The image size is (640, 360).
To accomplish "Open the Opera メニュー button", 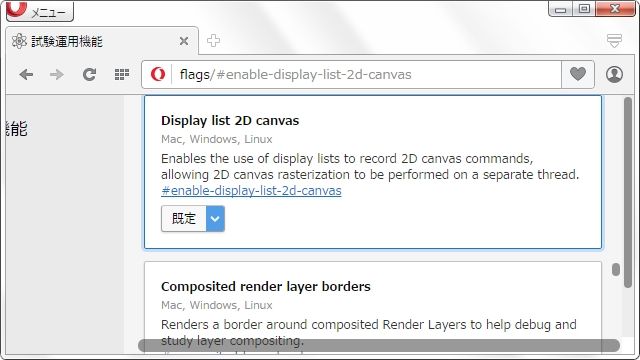I will click(40, 11).
